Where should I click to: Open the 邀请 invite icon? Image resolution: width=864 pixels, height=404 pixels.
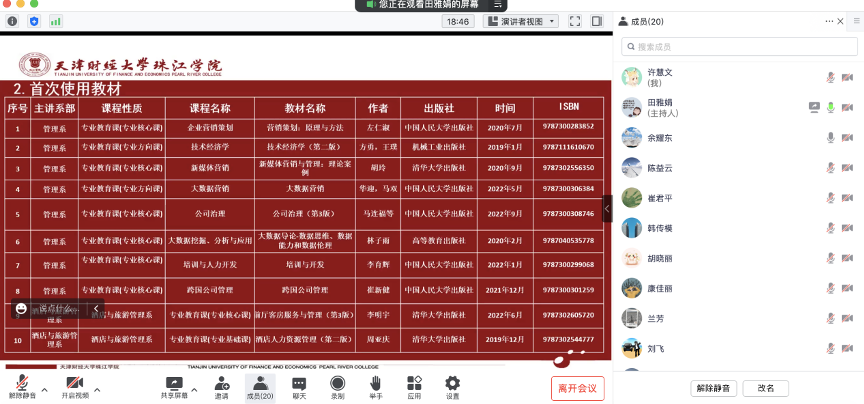tap(221, 383)
